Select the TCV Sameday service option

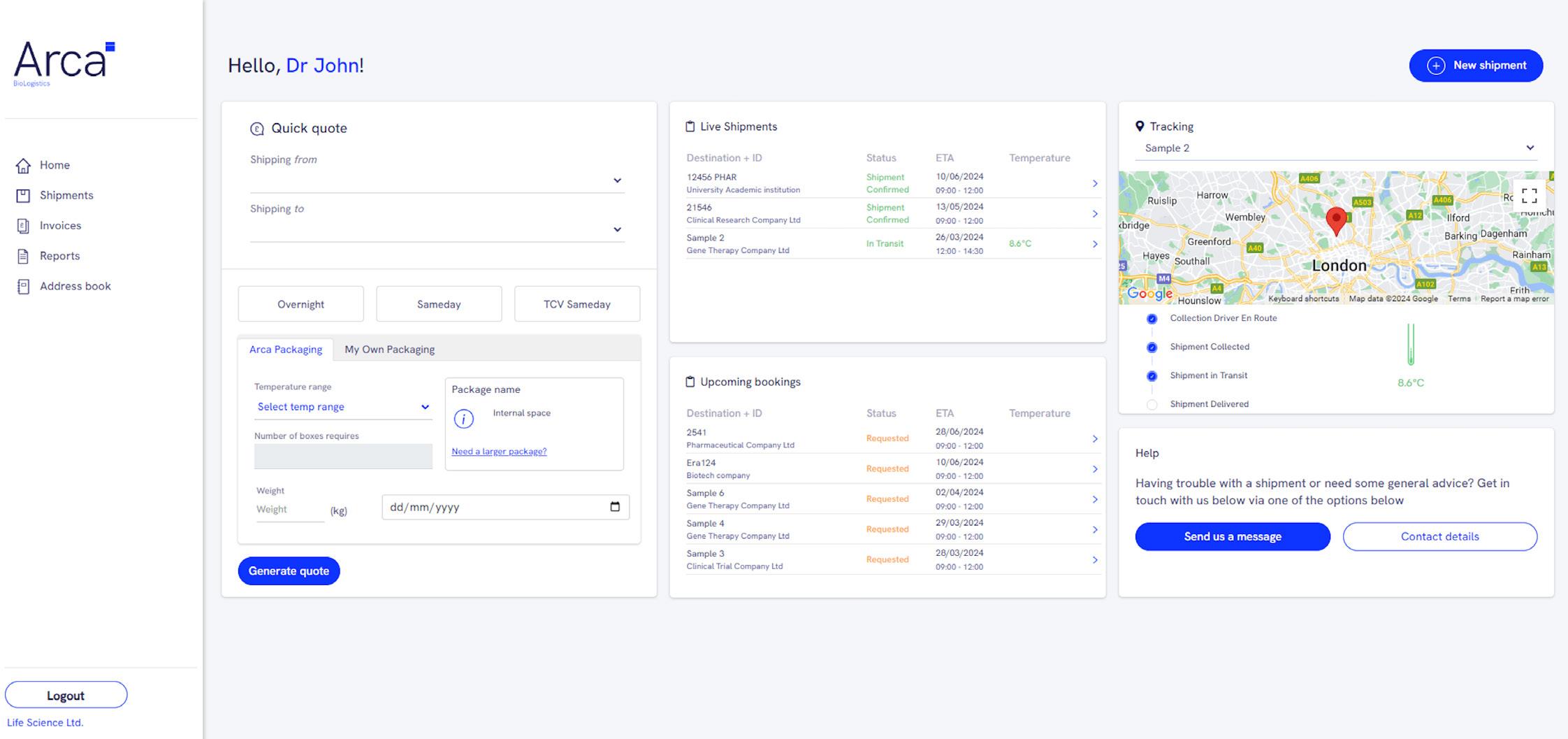click(x=577, y=304)
